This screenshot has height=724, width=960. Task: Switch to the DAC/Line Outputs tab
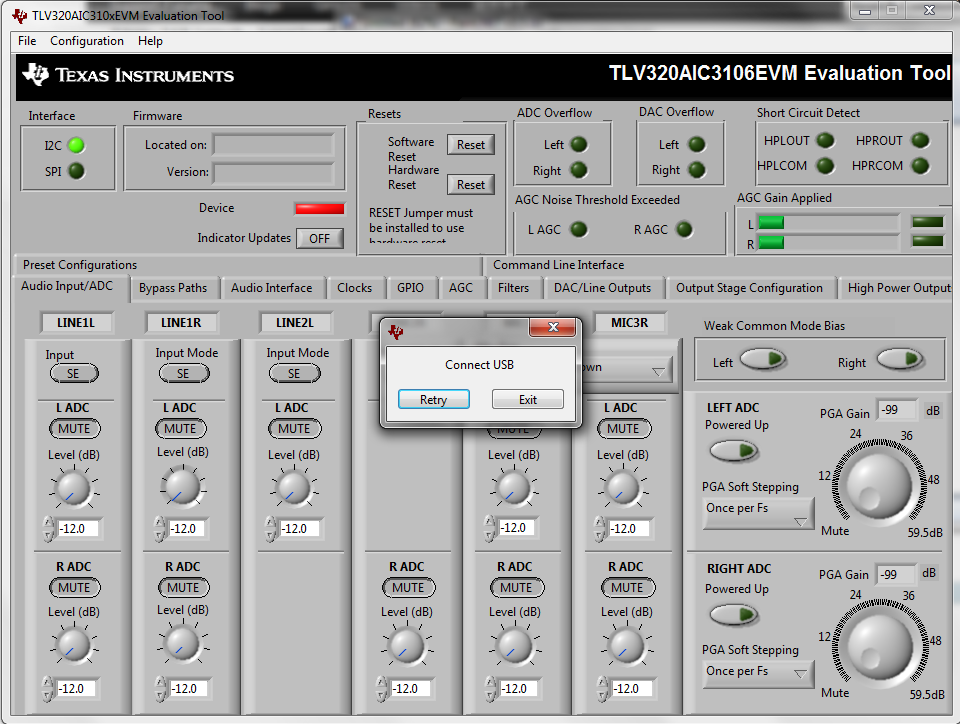602,288
